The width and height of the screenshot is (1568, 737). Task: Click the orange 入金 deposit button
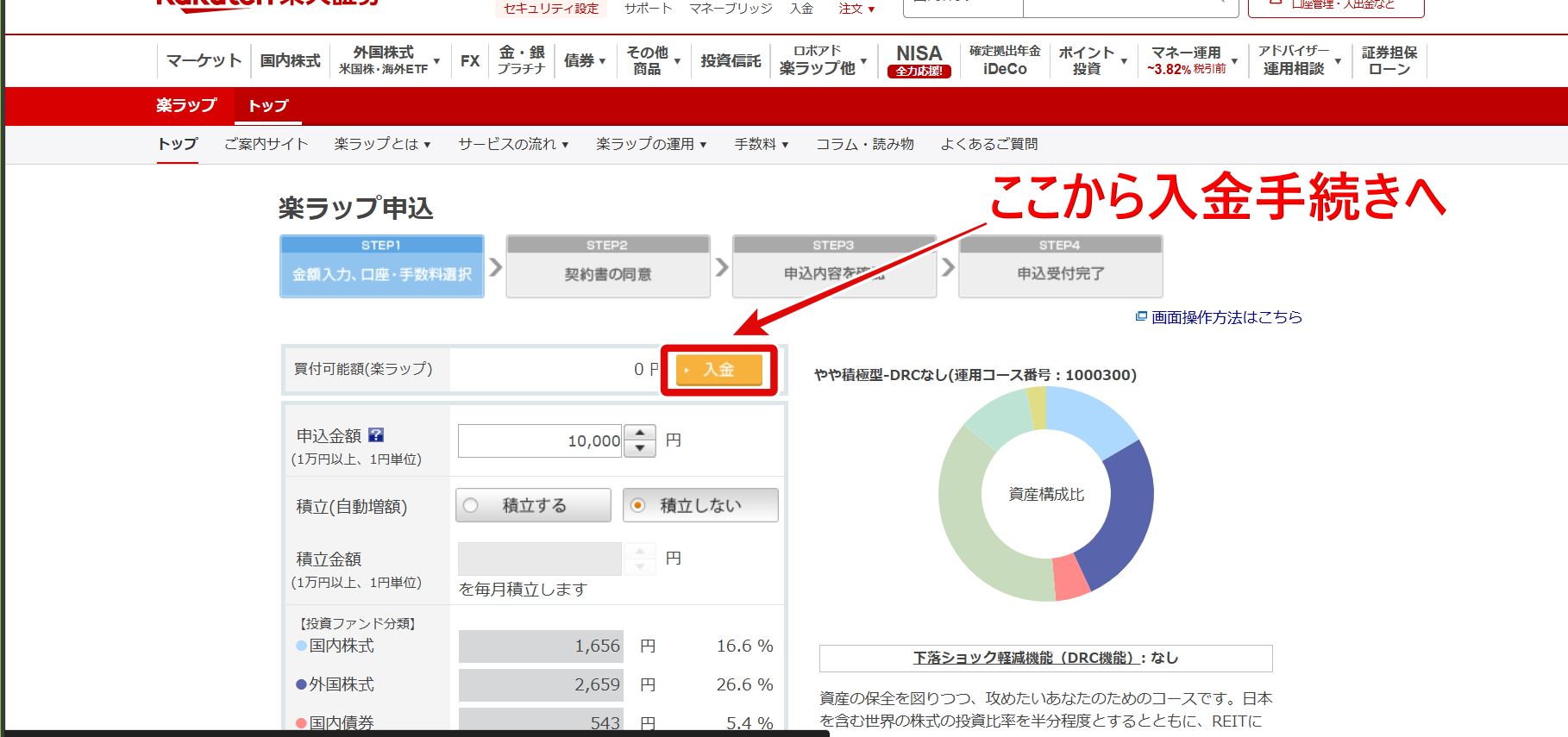(718, 370)
